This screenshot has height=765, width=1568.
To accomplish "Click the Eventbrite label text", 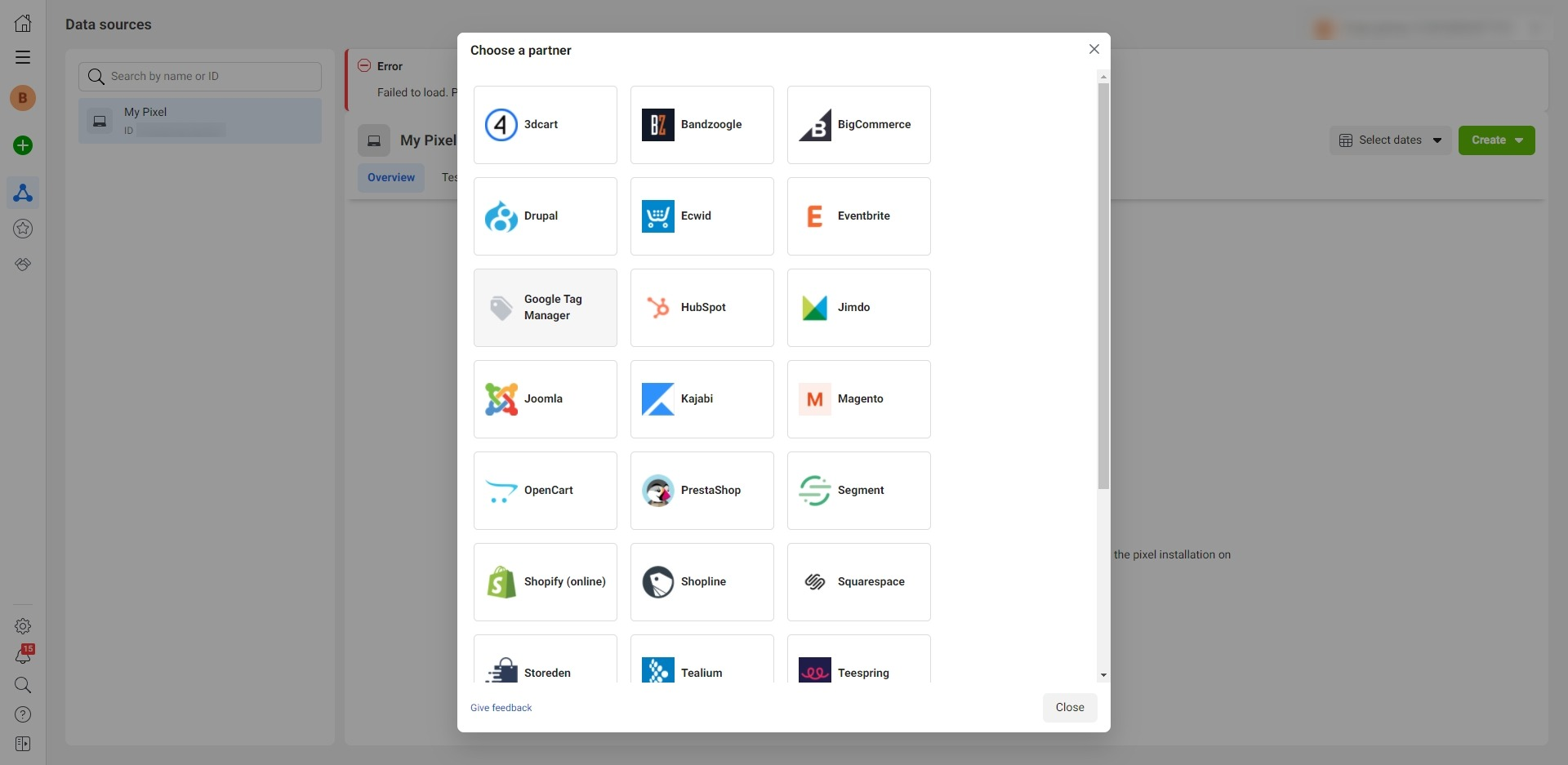I will [864, 216].
